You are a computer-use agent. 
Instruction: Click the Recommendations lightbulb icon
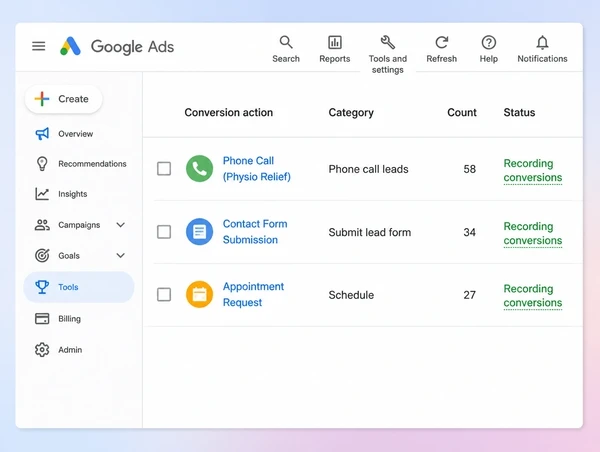(x=42, y=163)
